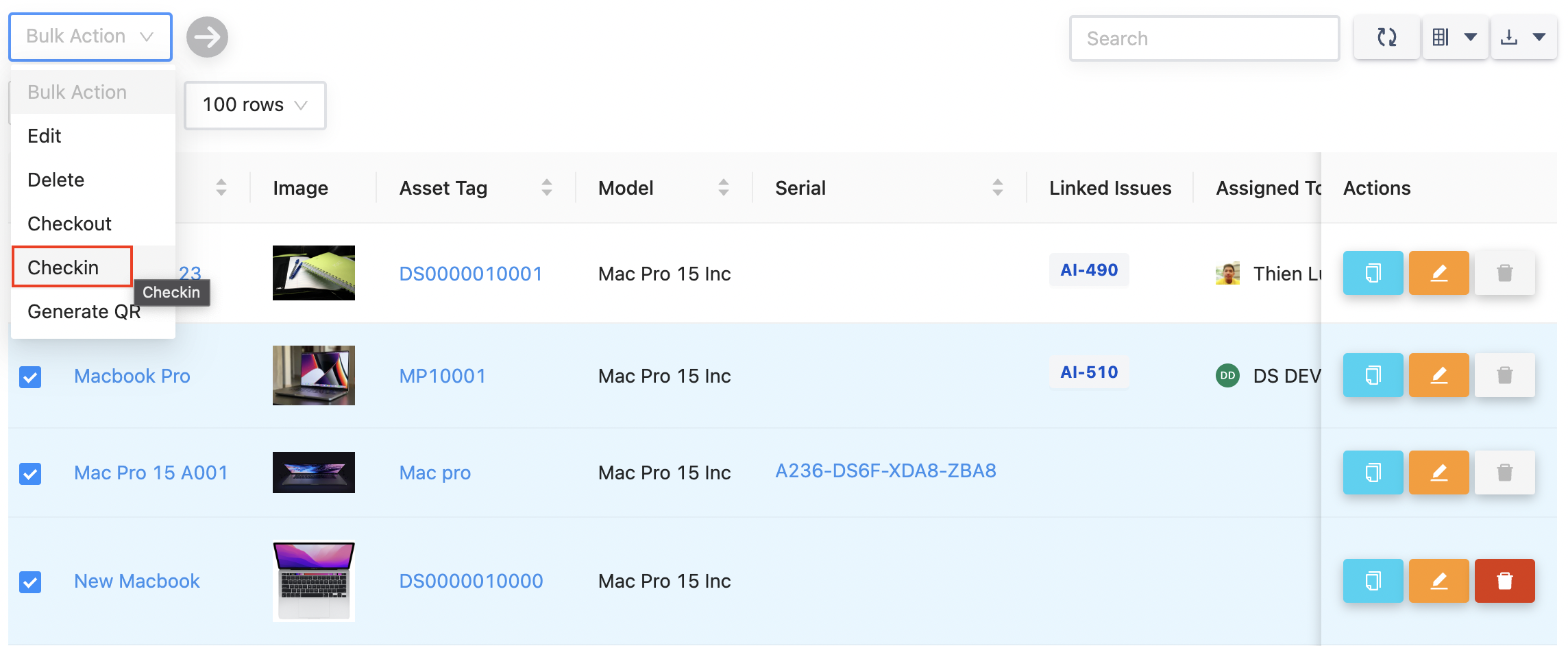Image resolution: width=1568 pixels, height=646 pixels.
Task: Open the columns visibility dropdown
Action: 1455,37
